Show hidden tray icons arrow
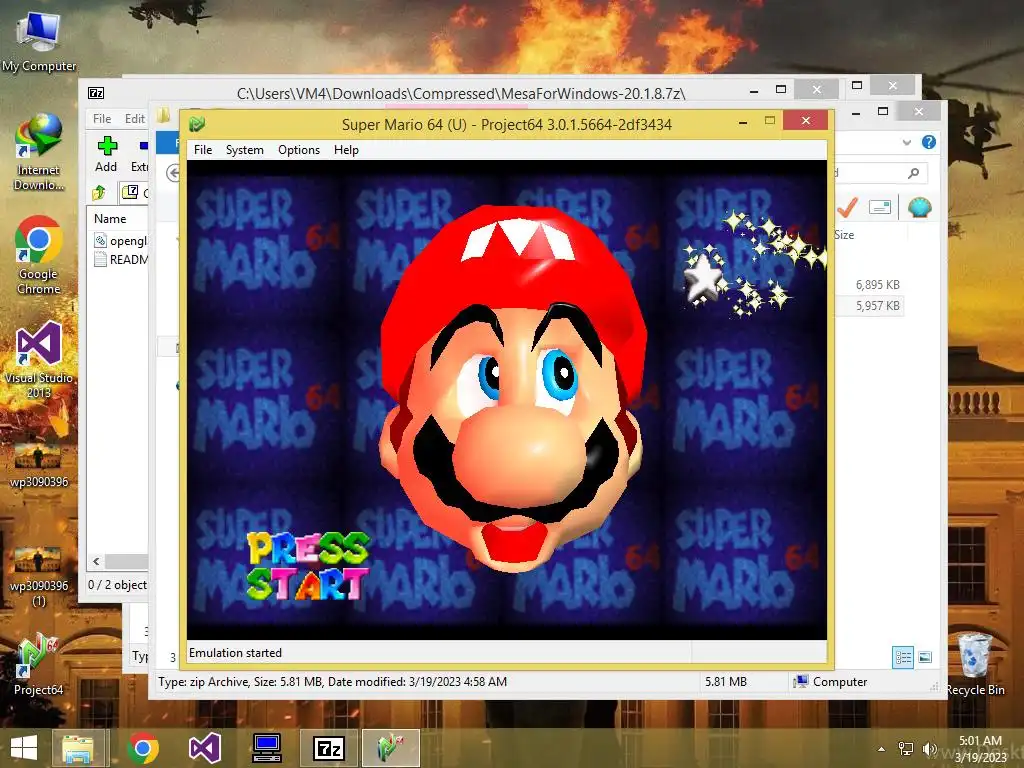Image resolution: width=1024 pixels, height=768 pixels. coord(881,749)
